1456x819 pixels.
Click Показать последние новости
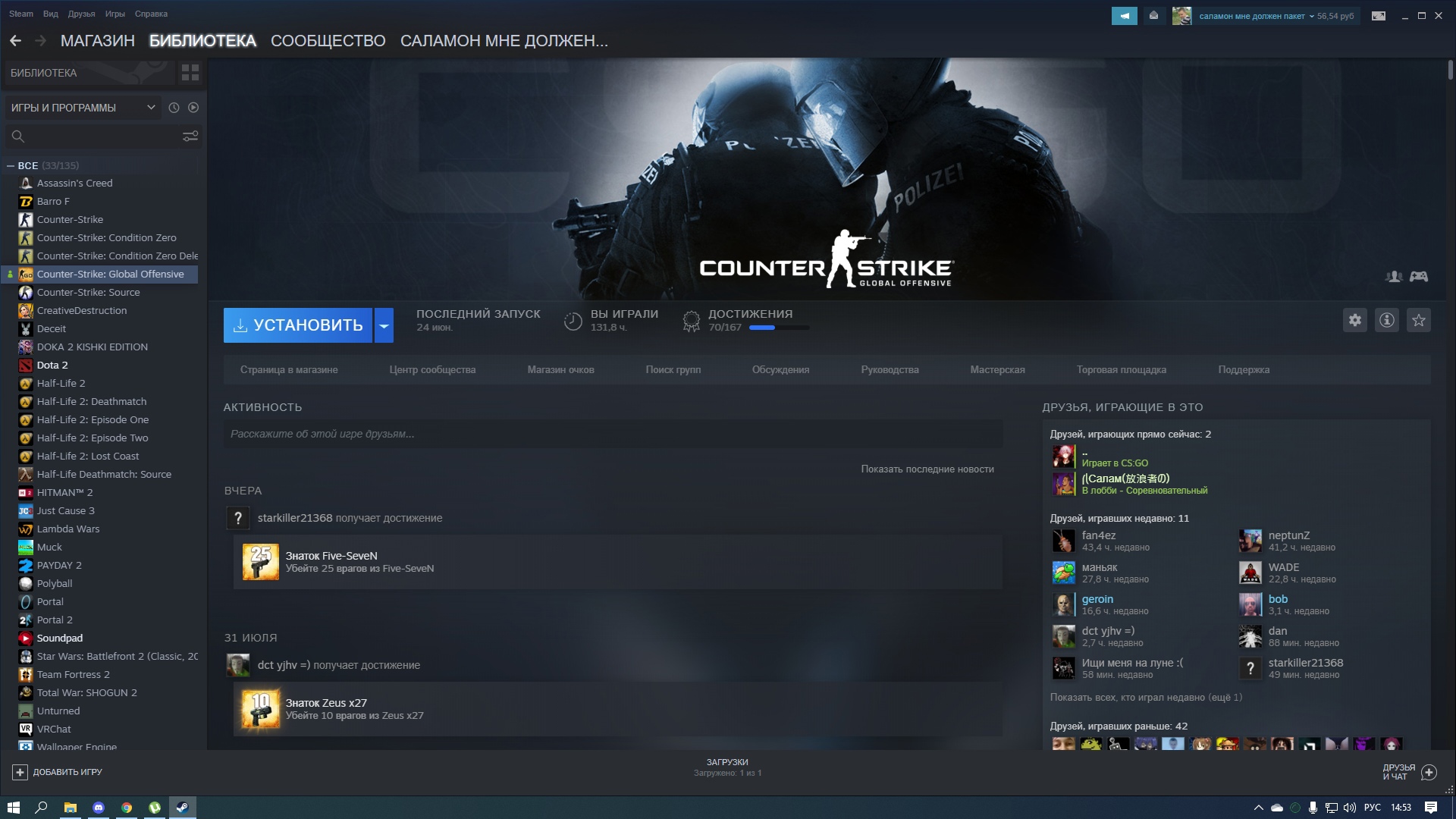tap(927, 469)
